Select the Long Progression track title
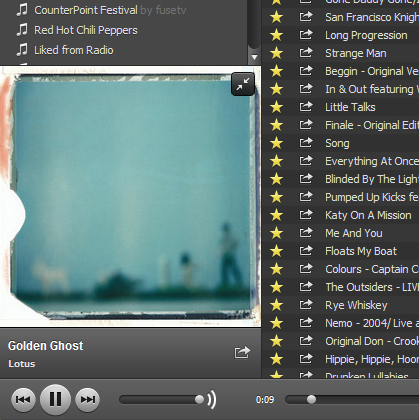The height and width of the screenshot is (420, 419). (366, 35)
